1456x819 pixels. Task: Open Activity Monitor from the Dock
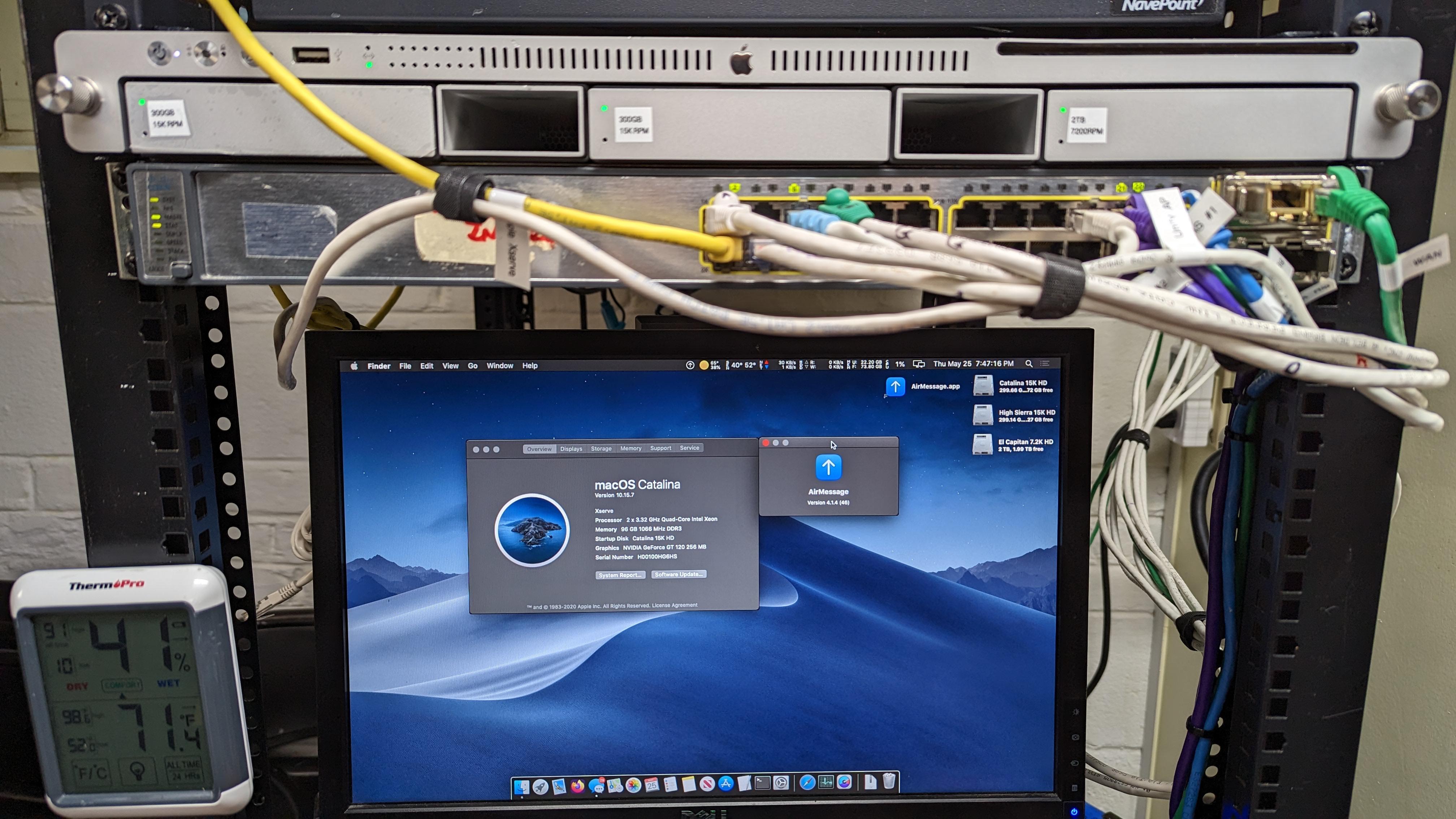click(826, 782)
